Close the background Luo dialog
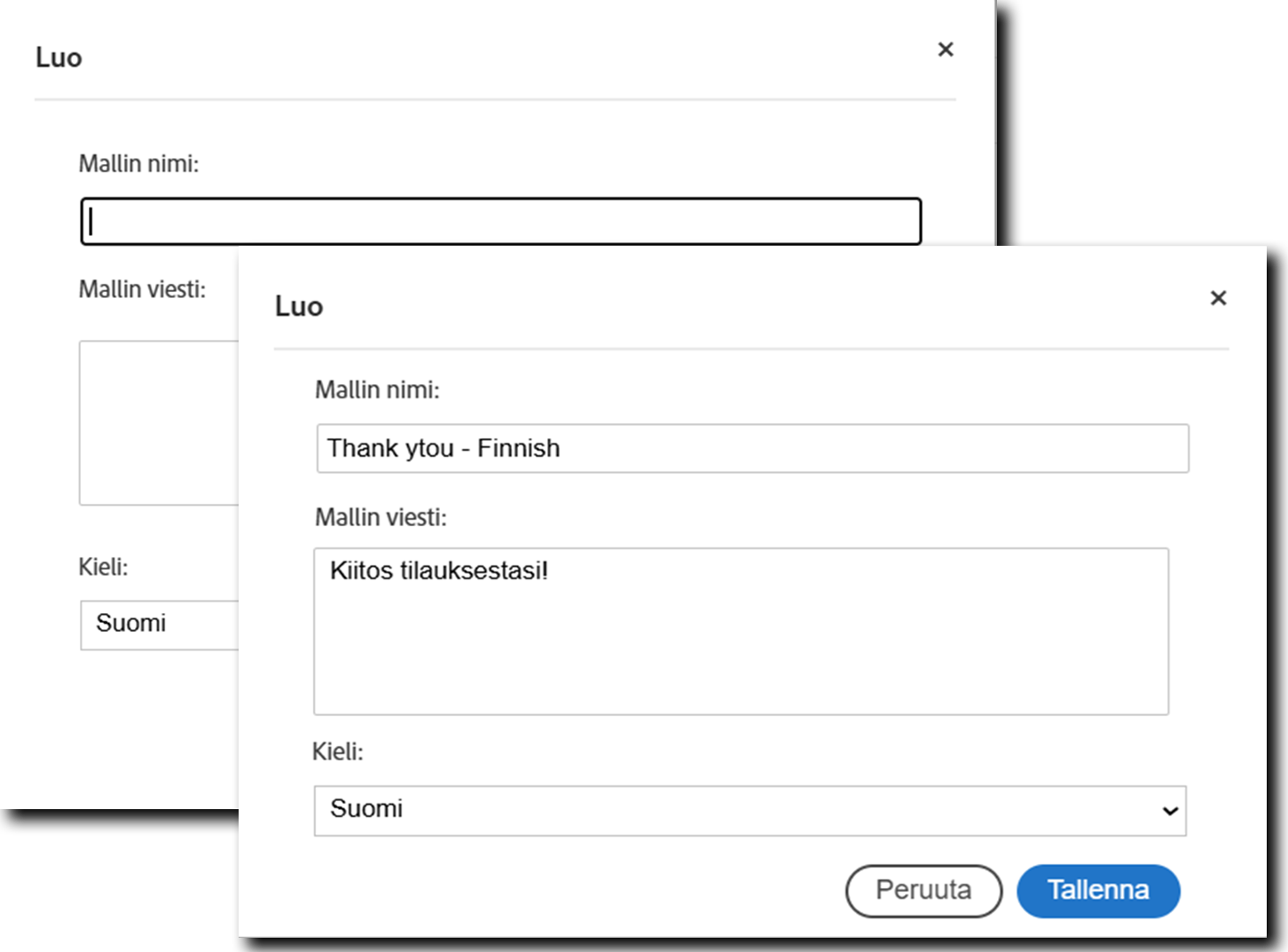 946,50
